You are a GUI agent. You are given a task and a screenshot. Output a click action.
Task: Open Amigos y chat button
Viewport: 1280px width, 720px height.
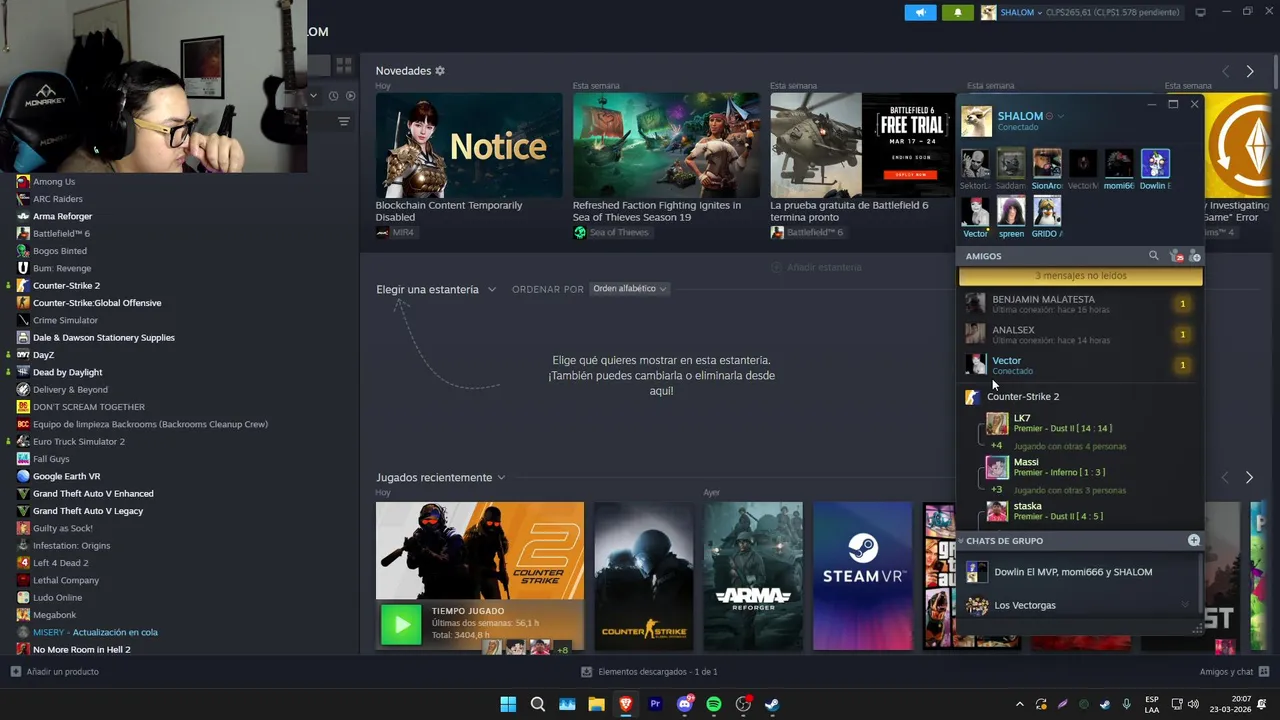(x=1235, y=672)
